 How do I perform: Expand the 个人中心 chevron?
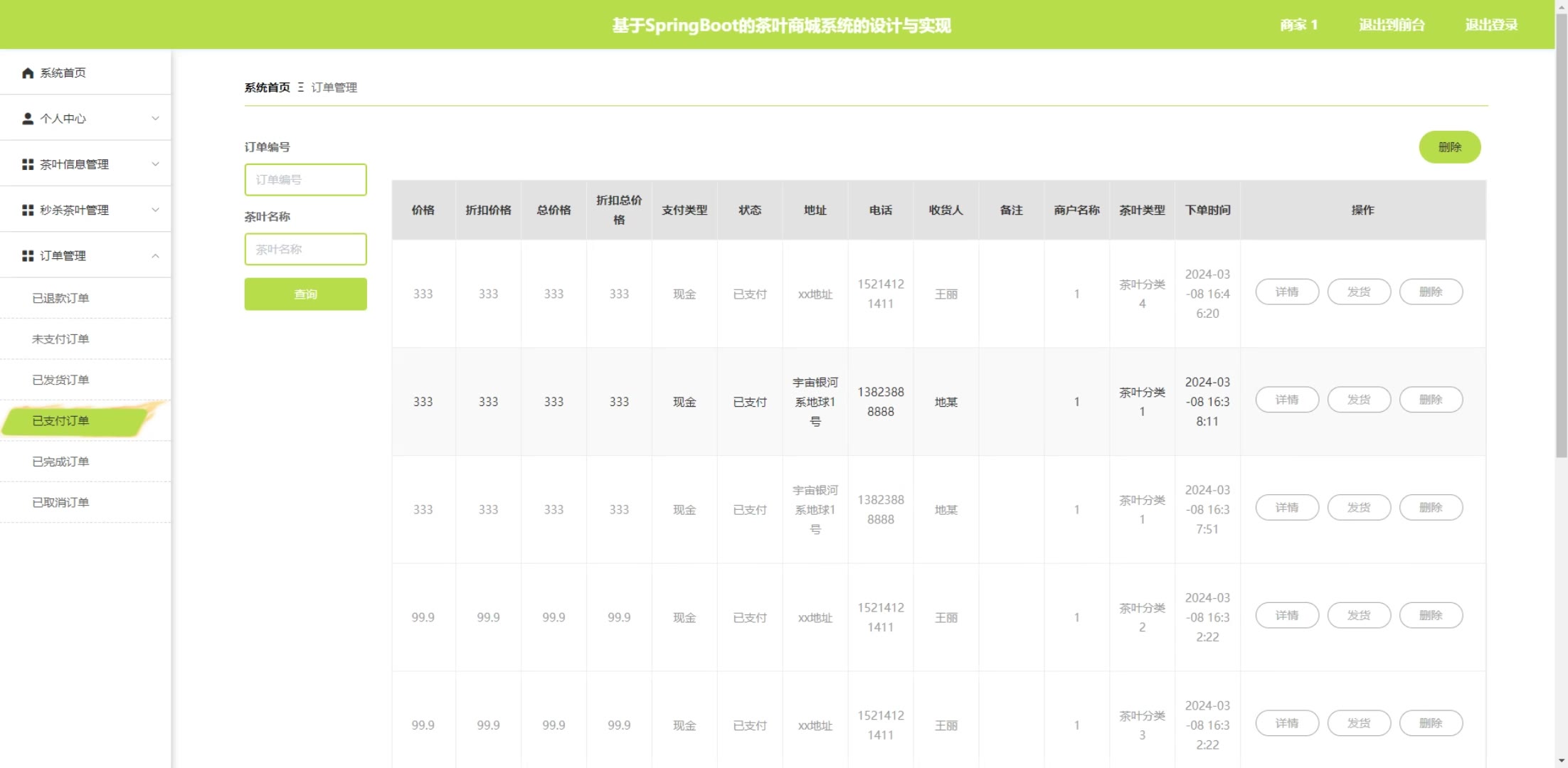tap(155, 119)
